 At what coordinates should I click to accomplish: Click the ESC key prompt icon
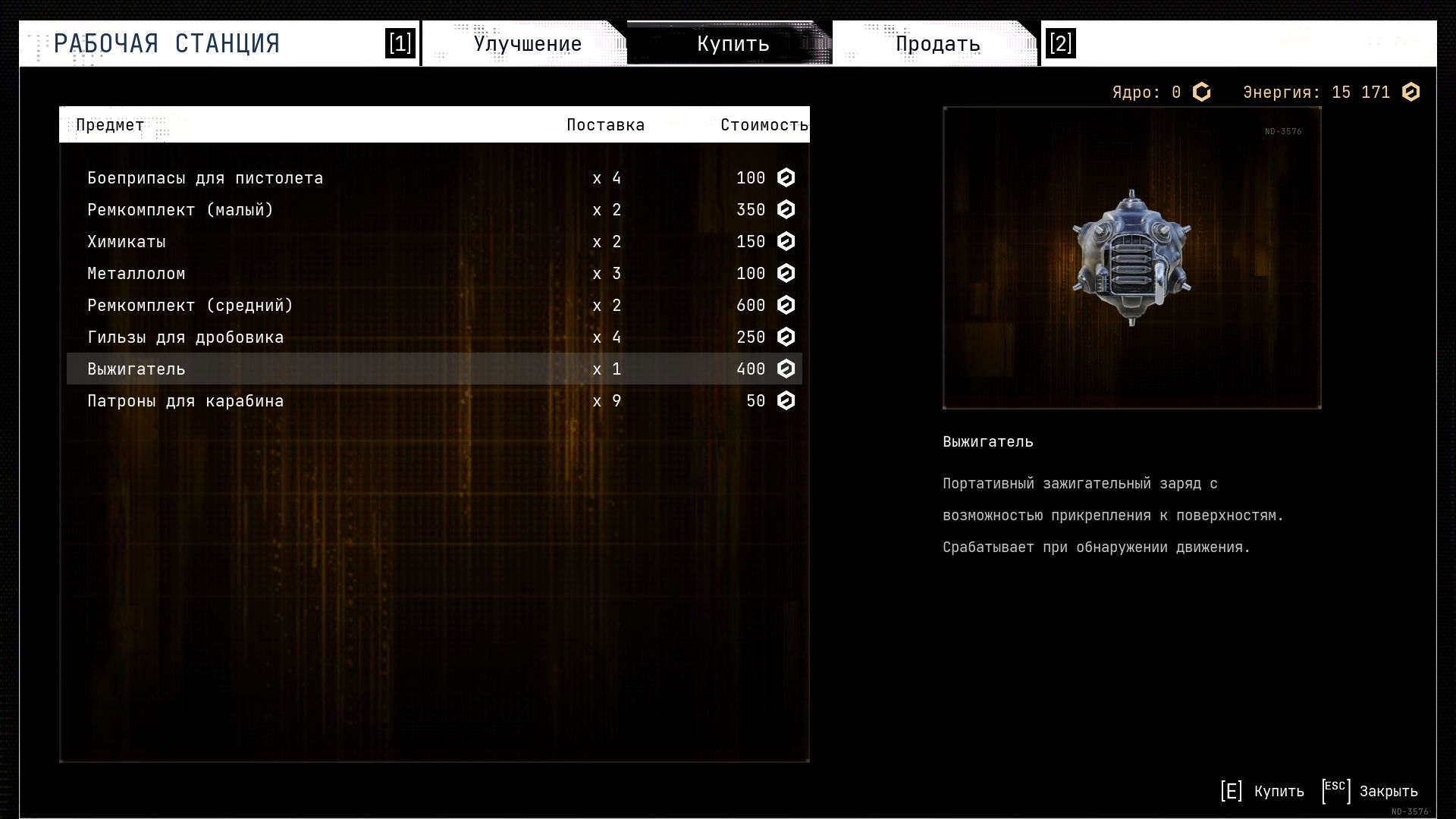point(1335,790)
